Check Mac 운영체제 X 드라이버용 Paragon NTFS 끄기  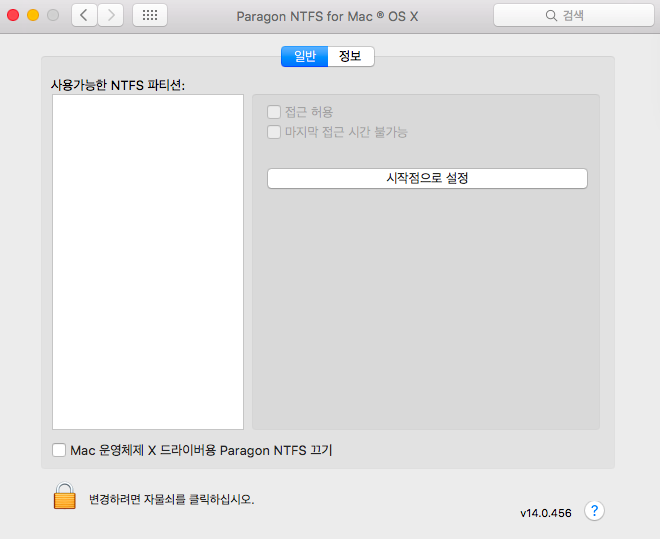(x=59, y=450)
